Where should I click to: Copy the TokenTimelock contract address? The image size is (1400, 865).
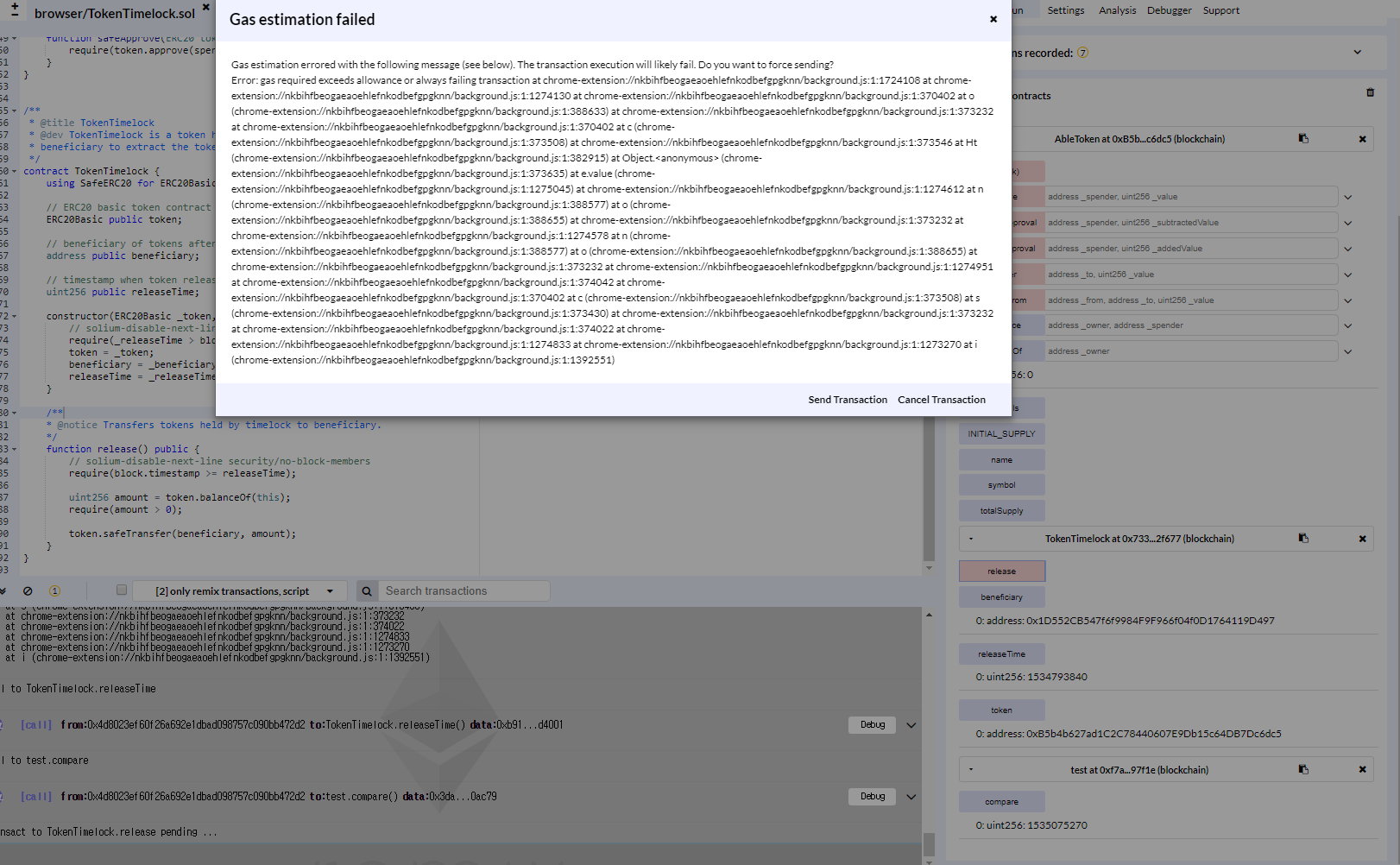[1303, 538]
